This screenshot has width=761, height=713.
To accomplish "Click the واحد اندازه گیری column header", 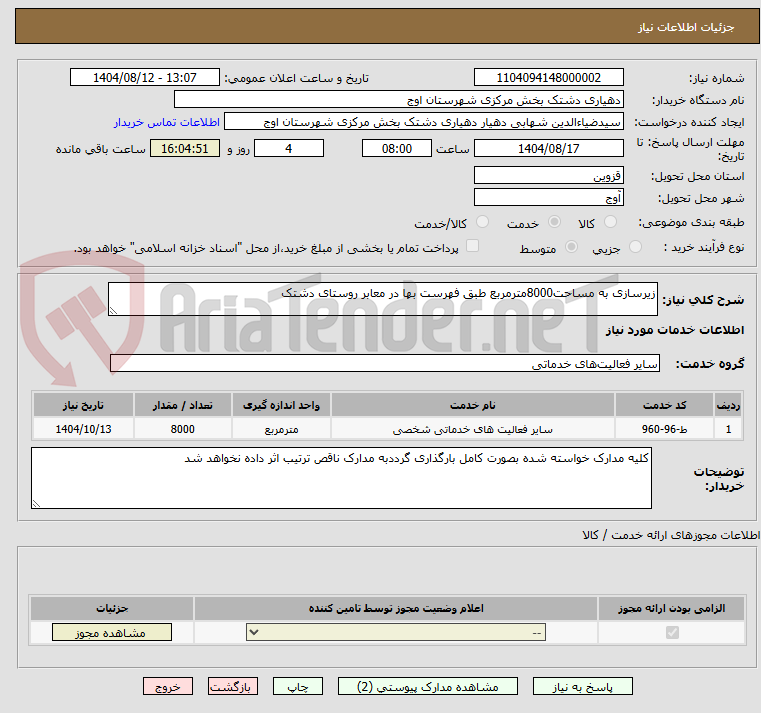I will click(281, 405).
